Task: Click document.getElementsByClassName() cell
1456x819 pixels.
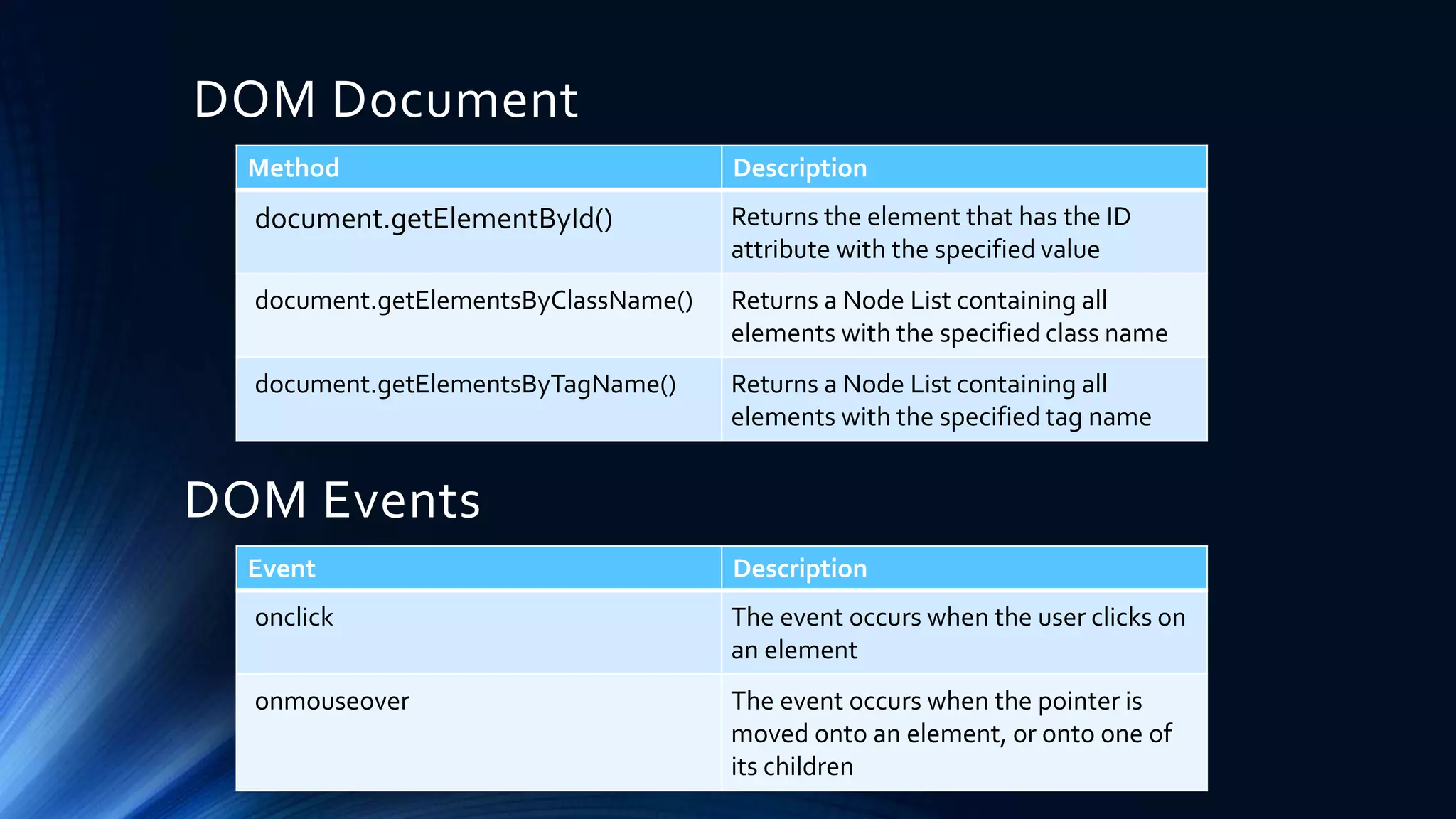Action: [x=473, y=301]
